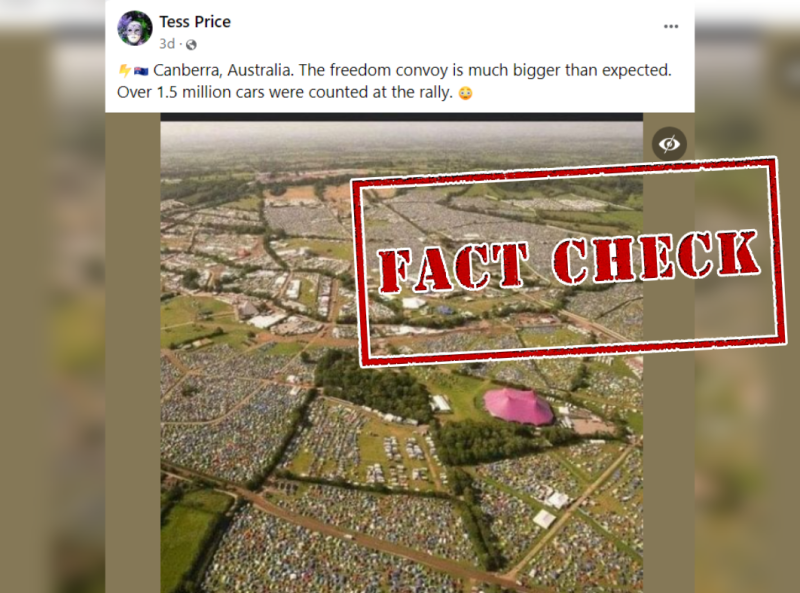The height and width of the screenshot is (593, 800).
Task: Click the flushed face emoji after rally
Action: [x=465, y=93]
